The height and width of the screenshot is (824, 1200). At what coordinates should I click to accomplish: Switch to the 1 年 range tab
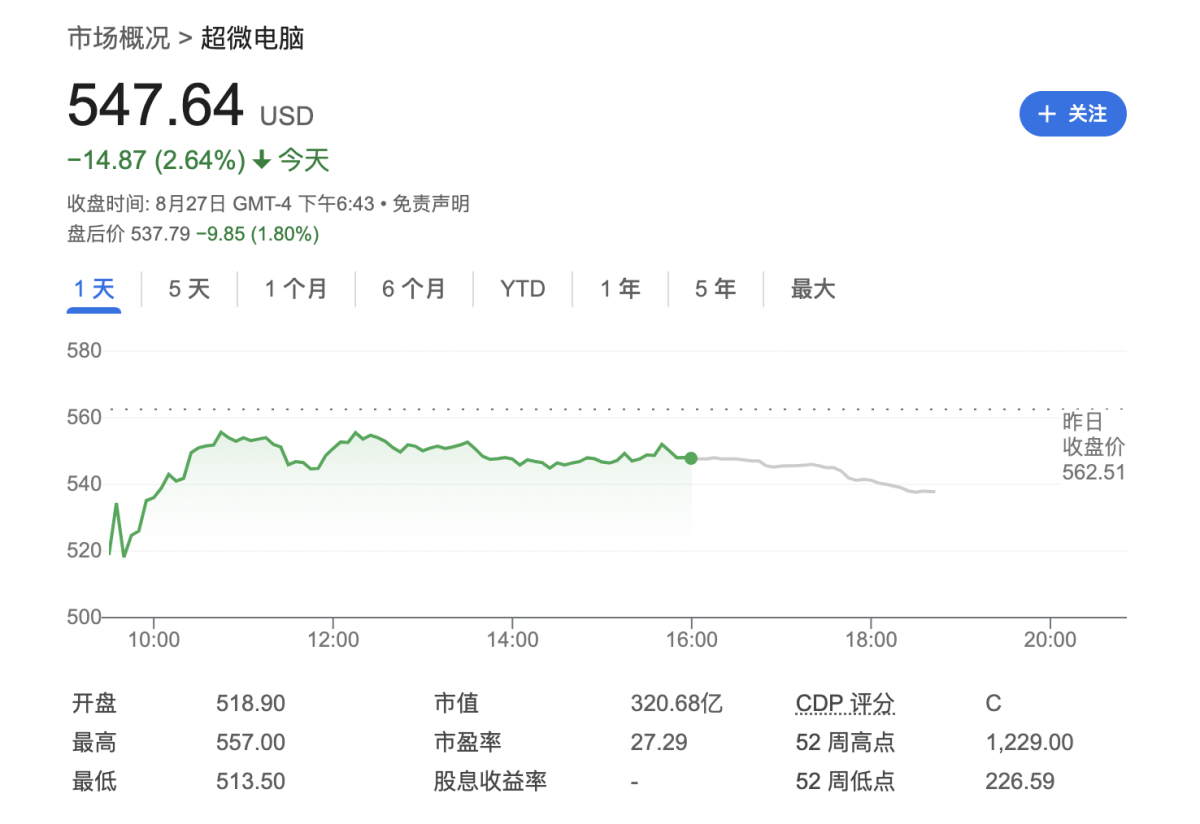click(x=620, y=290)
